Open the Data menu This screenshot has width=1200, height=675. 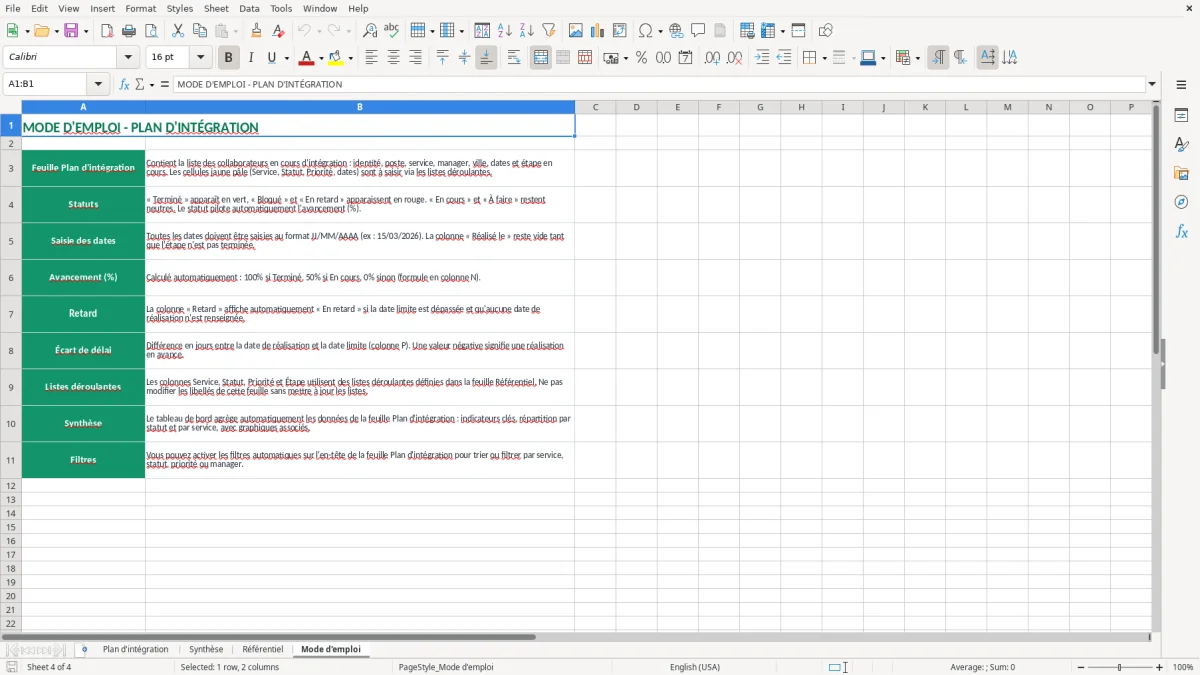249,8
